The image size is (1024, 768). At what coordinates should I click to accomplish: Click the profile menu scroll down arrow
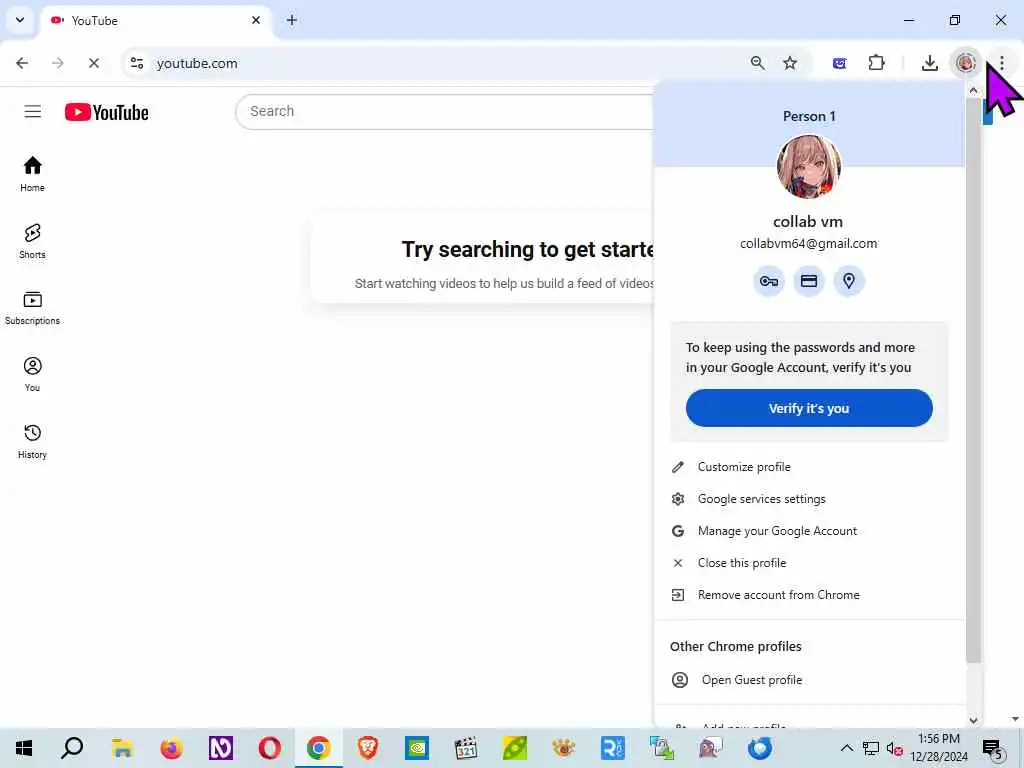point(973,720)
